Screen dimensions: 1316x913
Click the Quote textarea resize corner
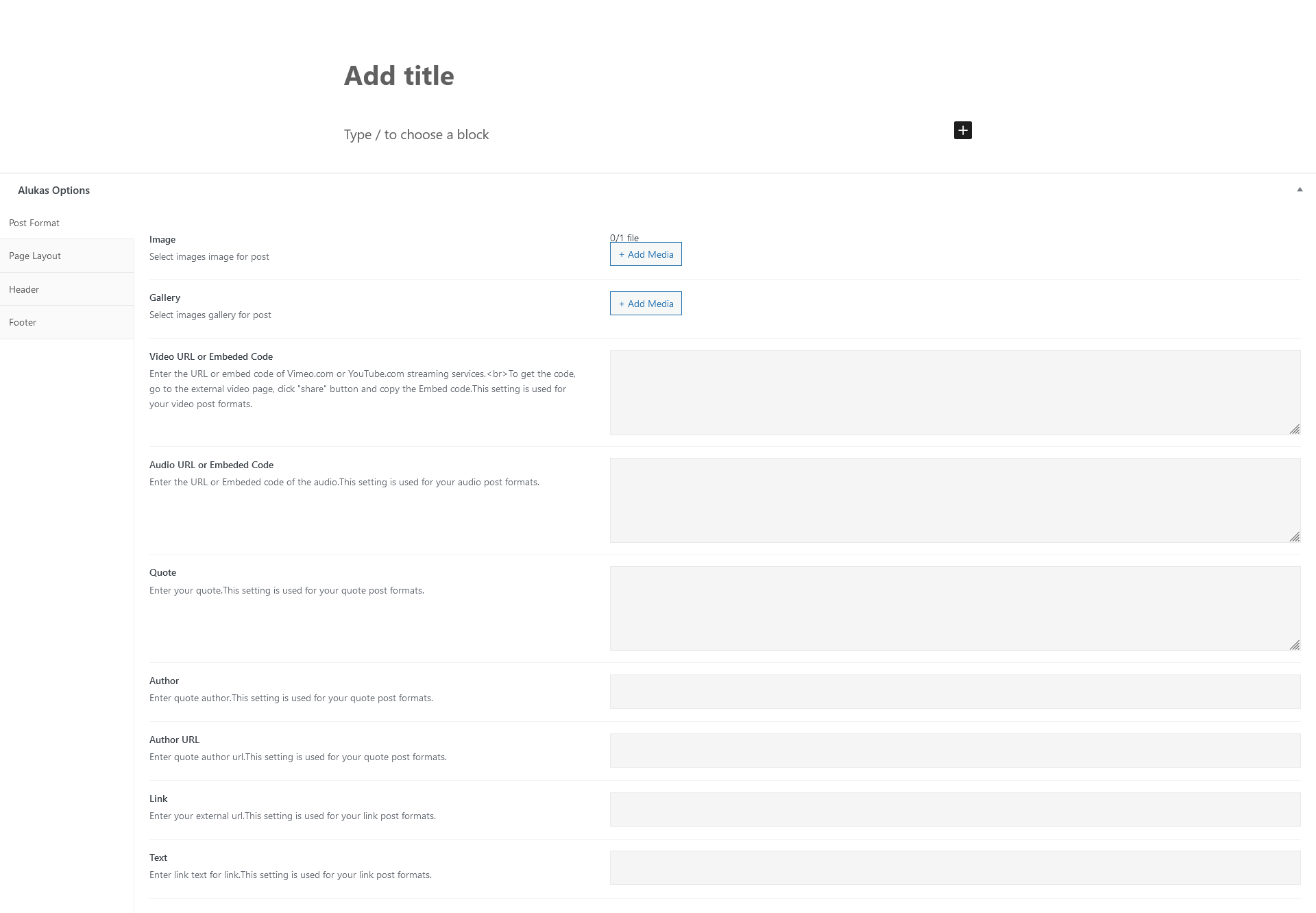pyautogui.click(x=1294, y=645)
